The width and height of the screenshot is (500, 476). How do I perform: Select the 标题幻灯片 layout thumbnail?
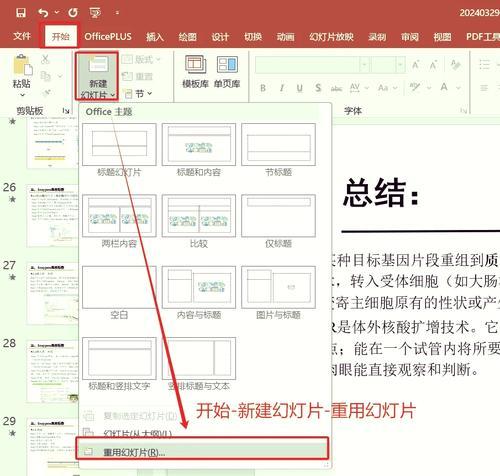click(x=119, y=144)
